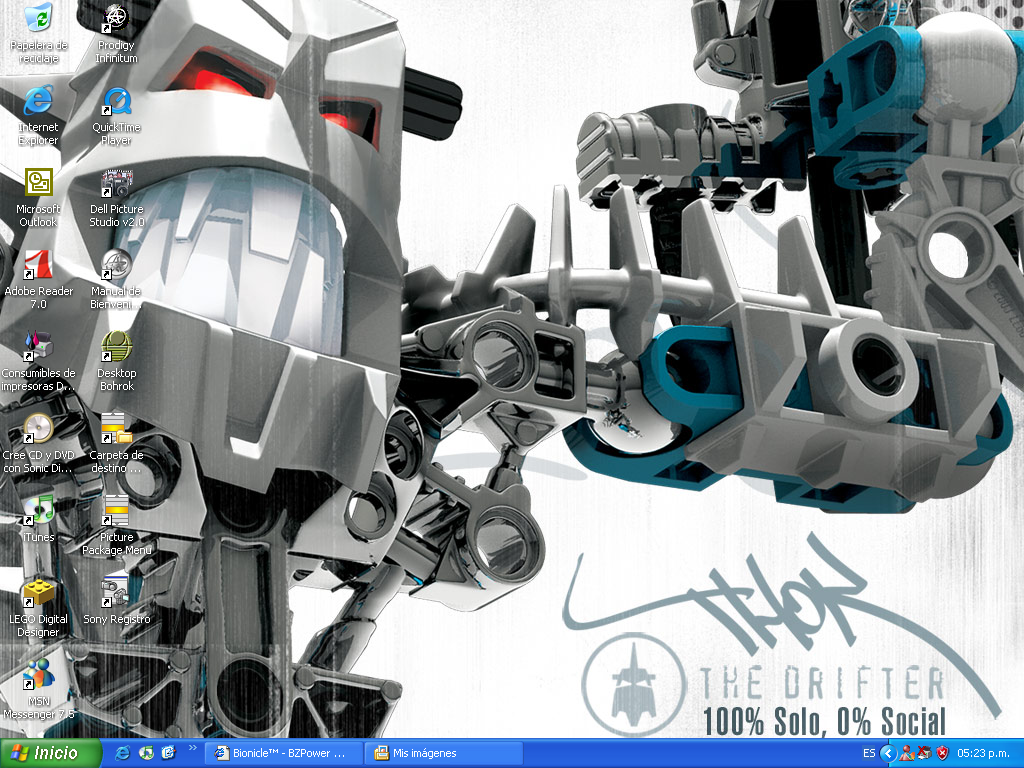The height and width of the screenshot is (768, 1024).
Task: Launch Microsoft Outlook
Action: click(x=37, y=185)
